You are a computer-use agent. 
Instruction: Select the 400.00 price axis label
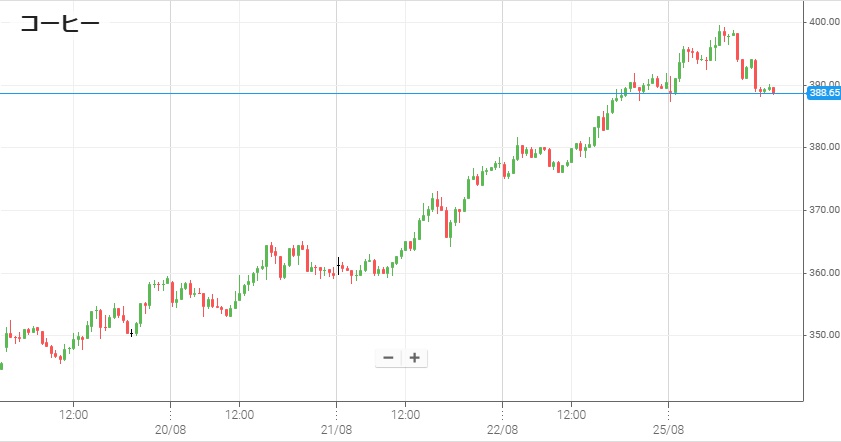click(824, 22)
